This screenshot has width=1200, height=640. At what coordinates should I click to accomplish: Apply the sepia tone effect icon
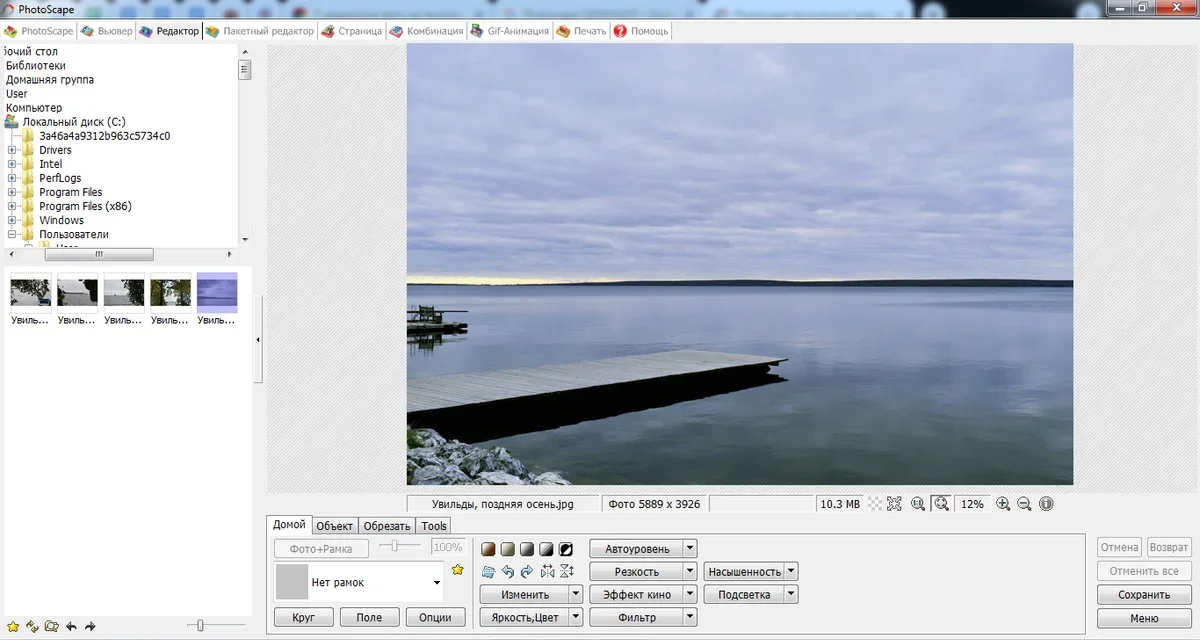pyautogui.click(x=488, y=549)
